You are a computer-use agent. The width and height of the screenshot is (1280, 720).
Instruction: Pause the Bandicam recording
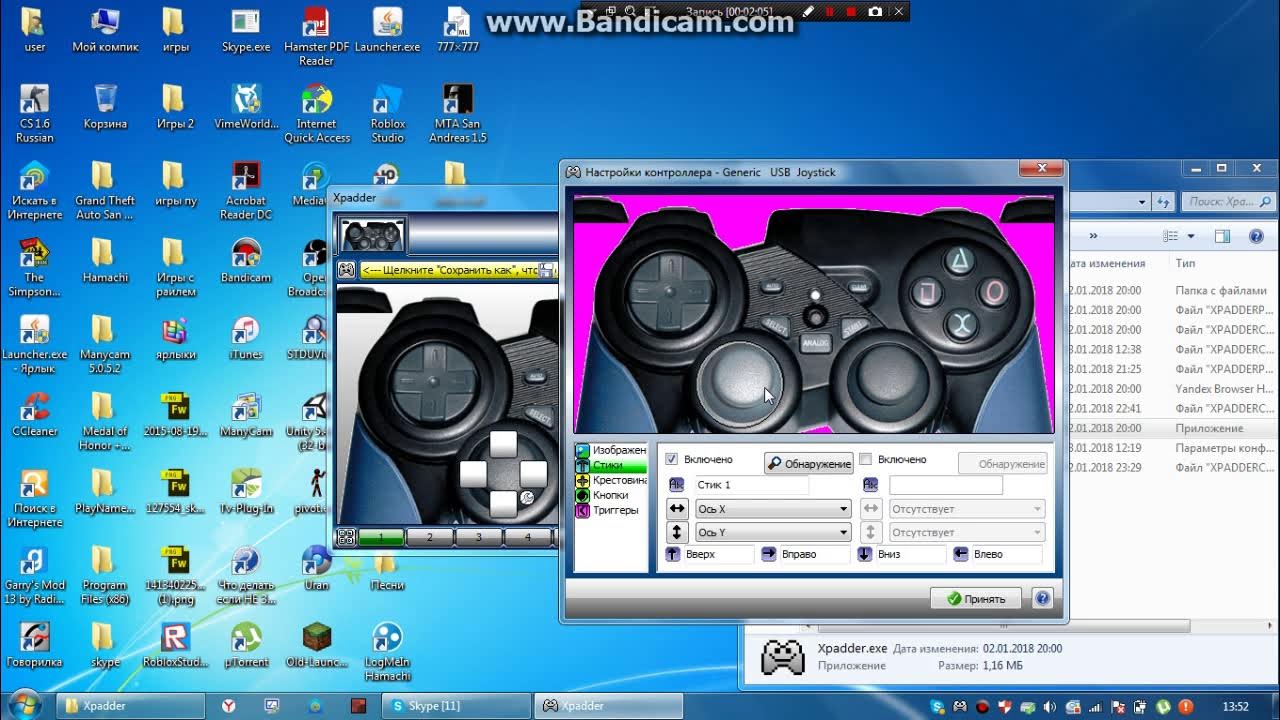tap(829, 12)
